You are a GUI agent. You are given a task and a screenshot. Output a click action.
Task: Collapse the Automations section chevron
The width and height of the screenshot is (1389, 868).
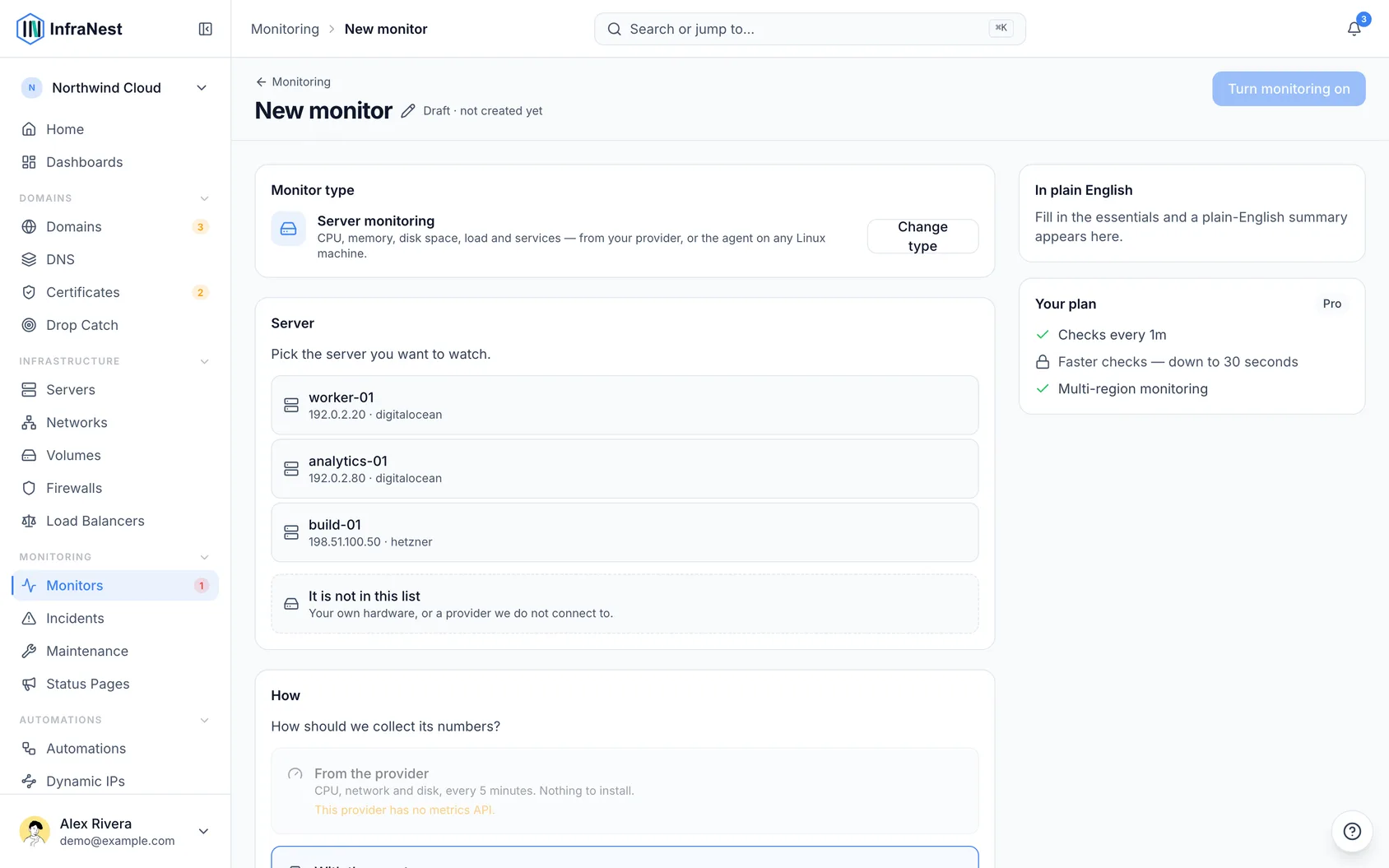[204, 720]
